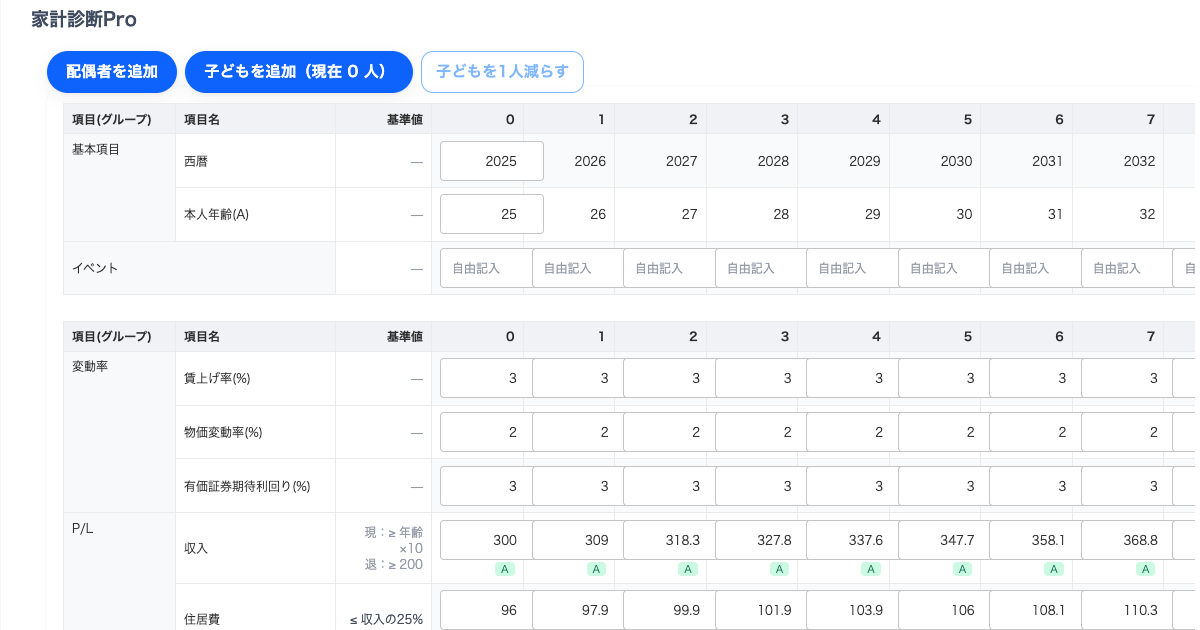1200x630 pixels.
Task: Click the 物価変動率(%) input in column 3
Action: click(760, 432)
